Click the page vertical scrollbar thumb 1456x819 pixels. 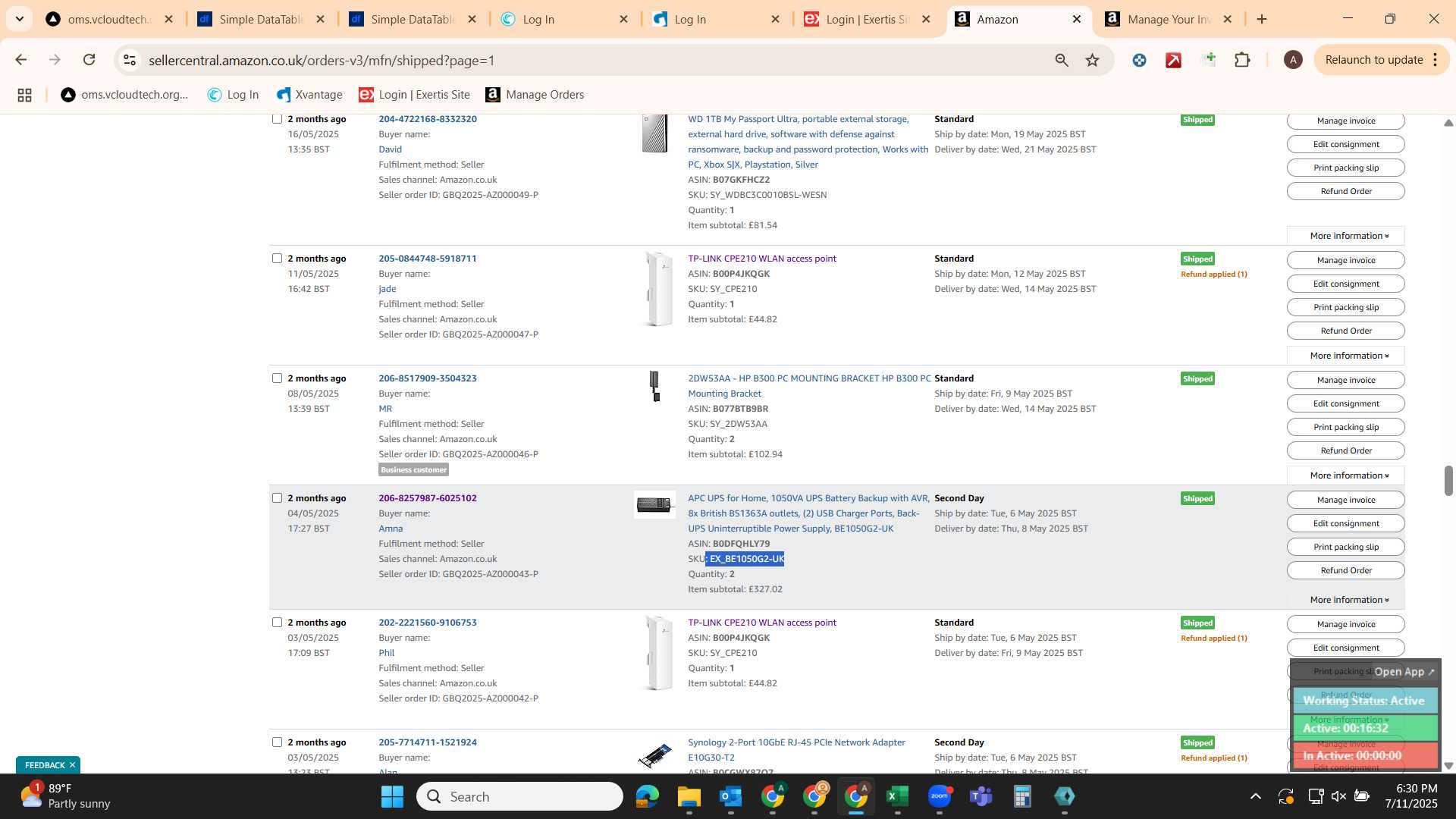coord(1448,481)
